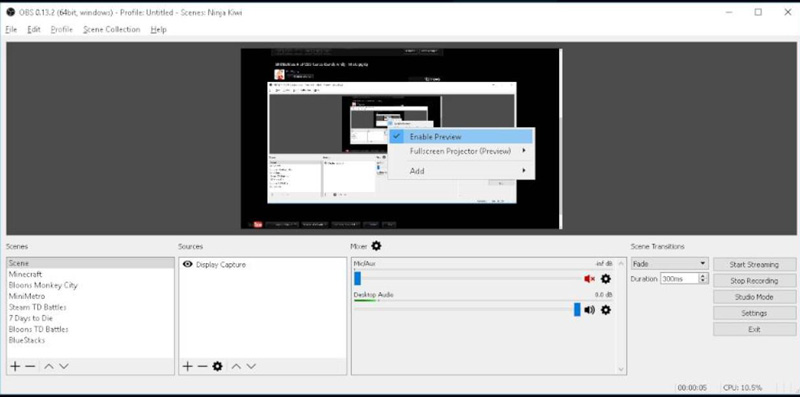Open the Fade transition dropdown

pyautogui.click(x=669, y=264)
